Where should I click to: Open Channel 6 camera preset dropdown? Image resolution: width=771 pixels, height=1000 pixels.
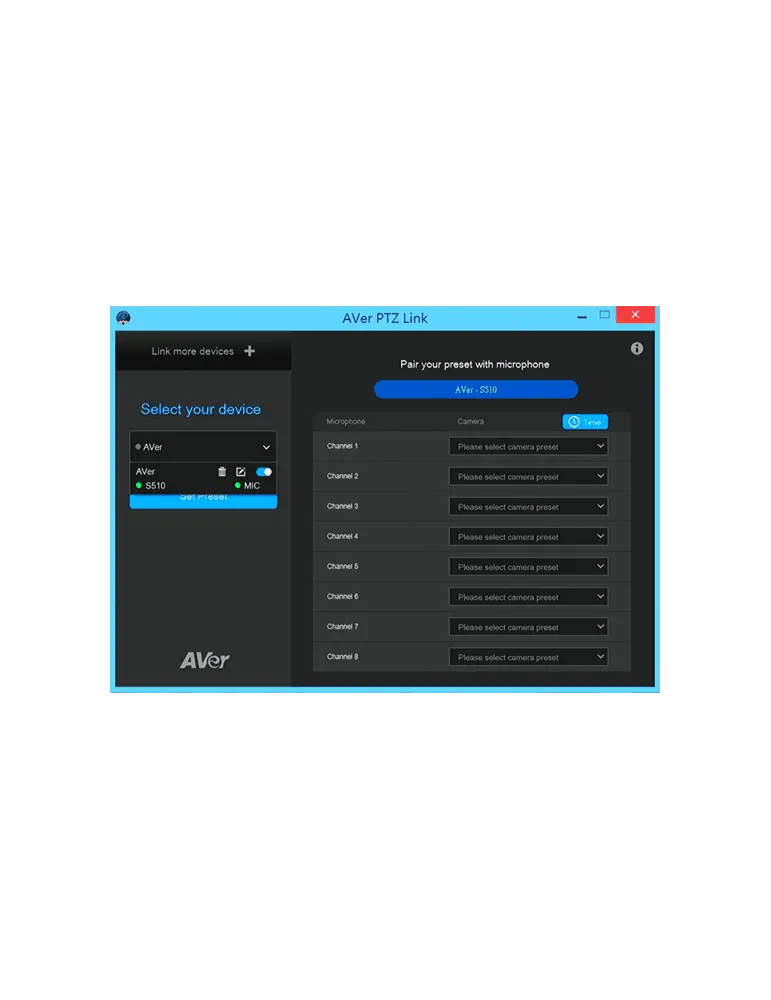pyautogui.click(x=528, y=596)
